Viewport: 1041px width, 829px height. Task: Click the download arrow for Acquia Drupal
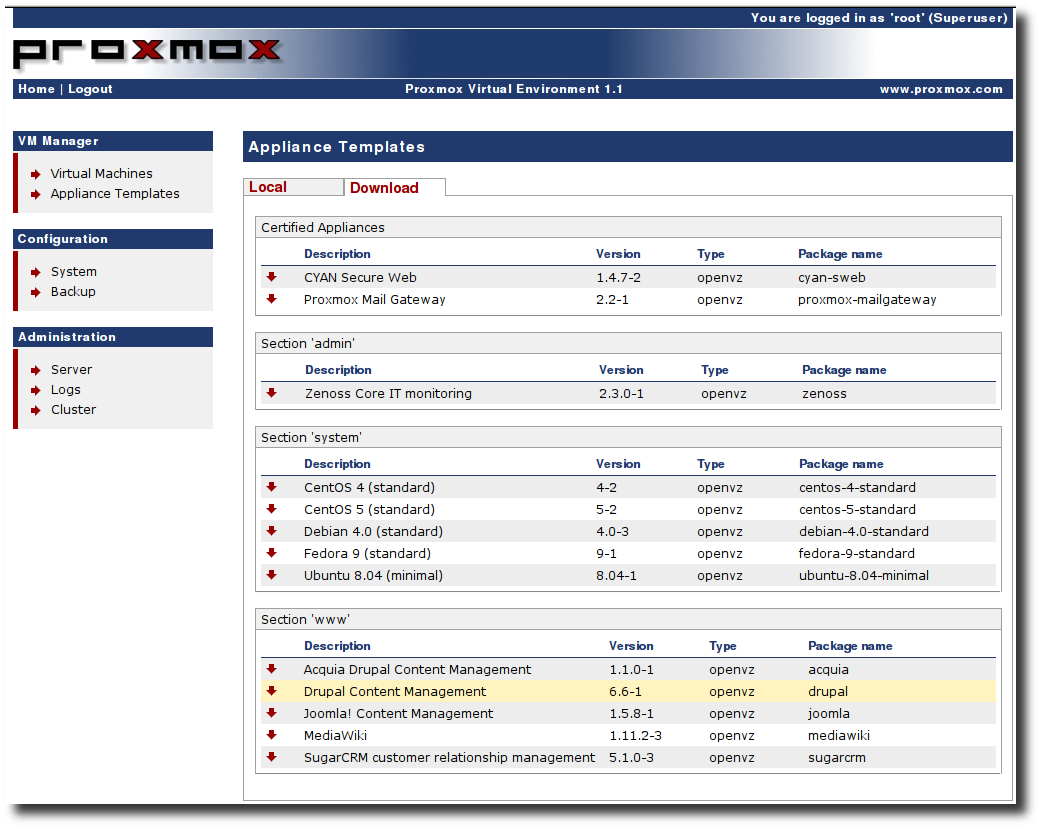[272, 669]
